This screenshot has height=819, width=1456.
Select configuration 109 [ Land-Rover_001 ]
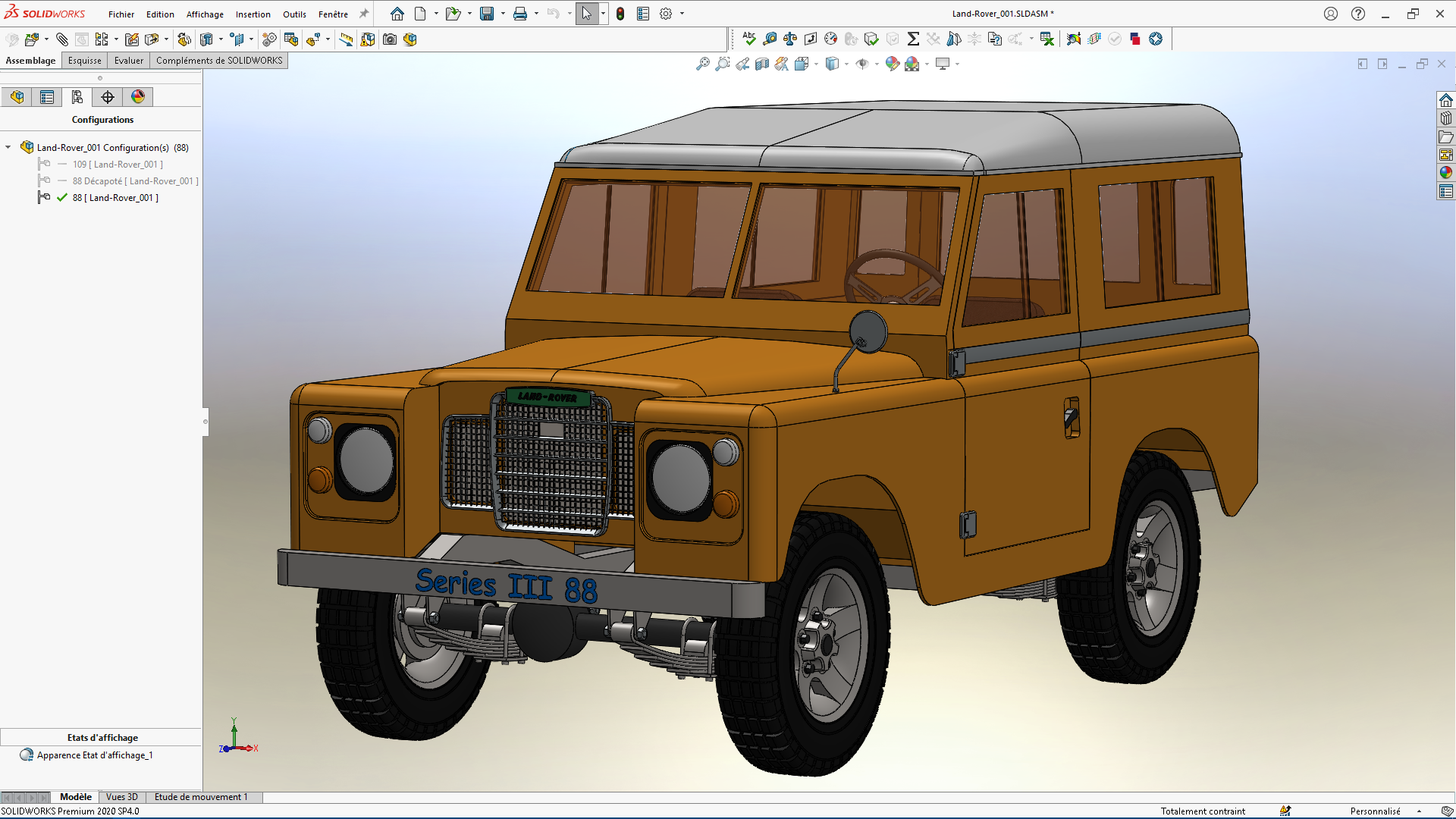[118, 165]
